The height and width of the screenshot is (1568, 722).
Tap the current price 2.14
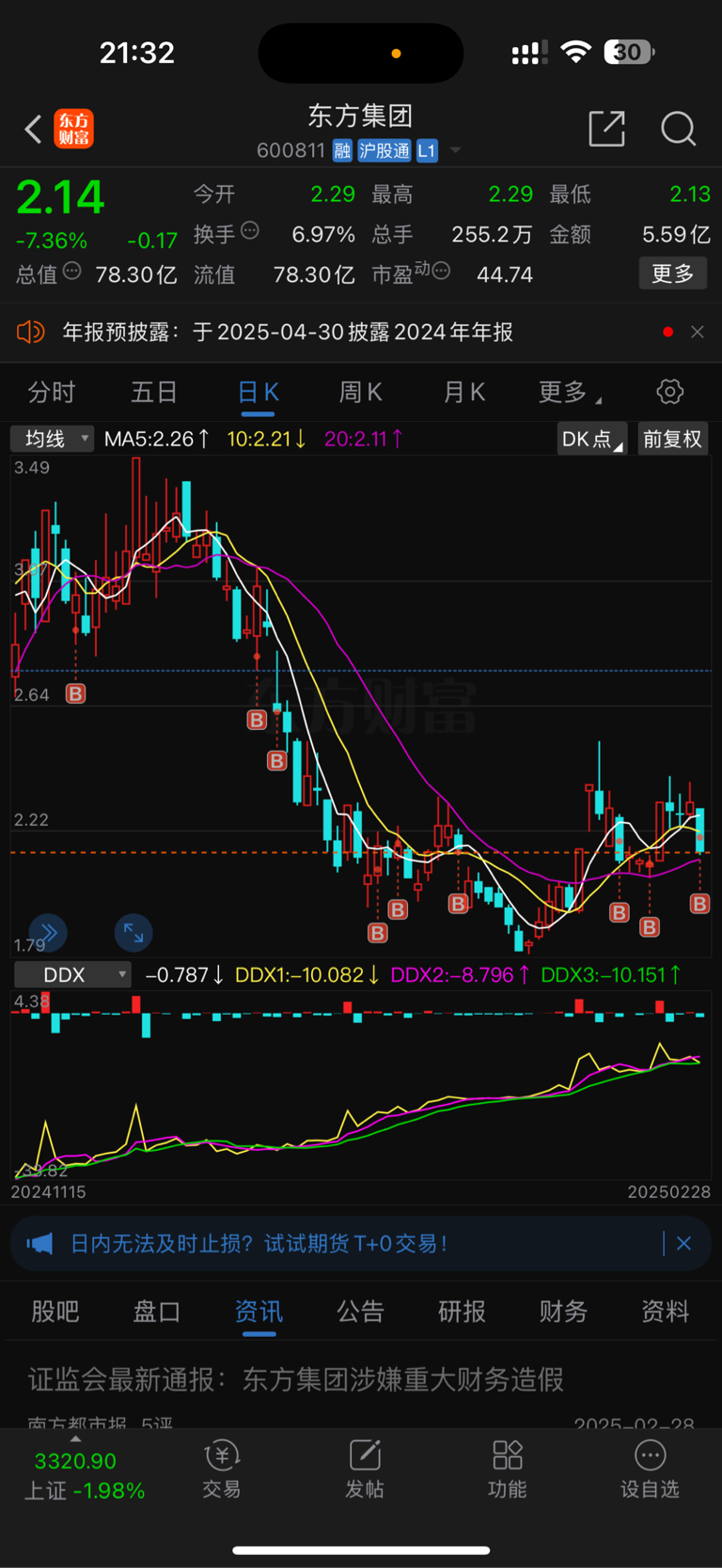tap(60, 198)
